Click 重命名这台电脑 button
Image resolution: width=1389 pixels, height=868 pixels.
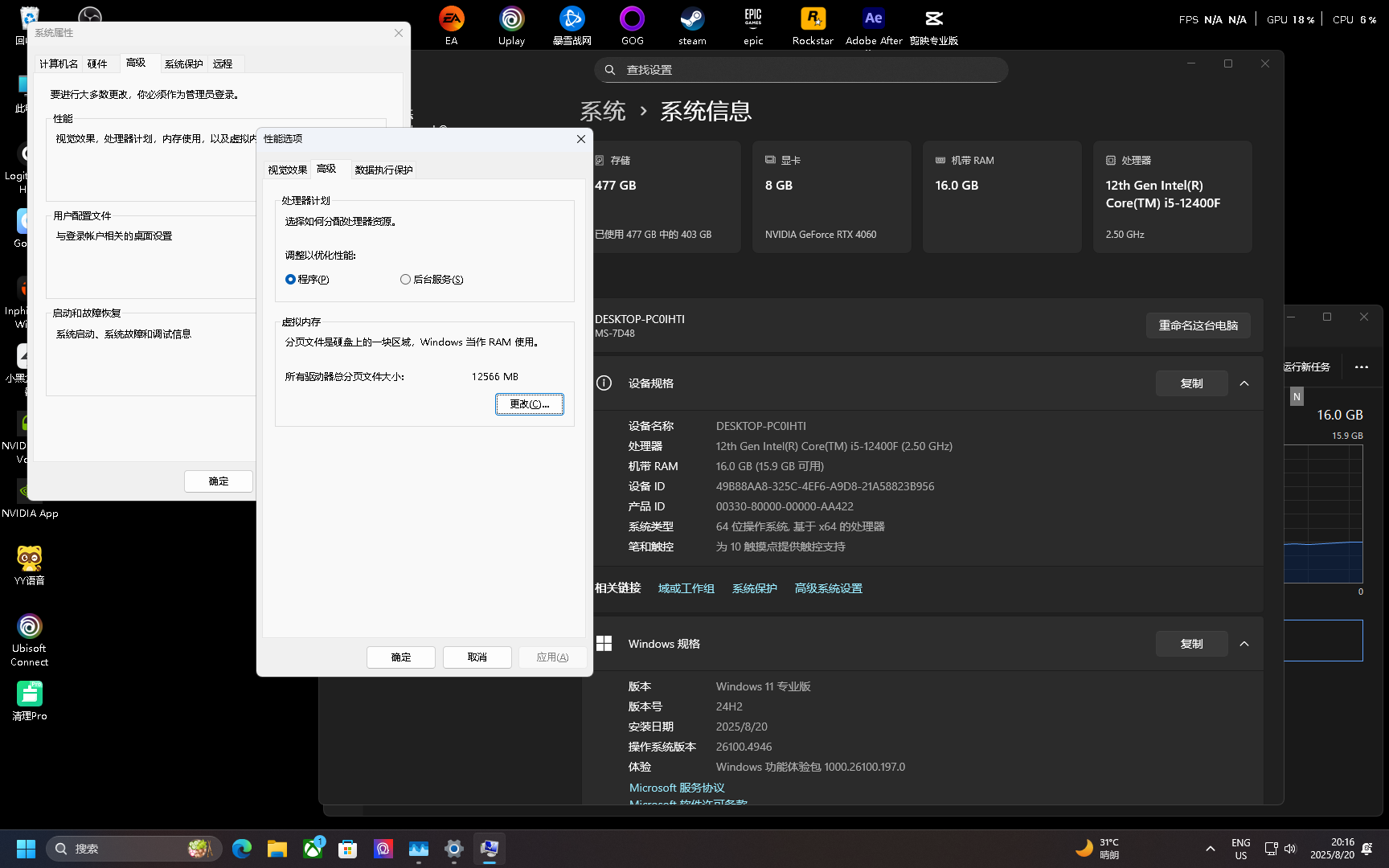pos(1198,325)
